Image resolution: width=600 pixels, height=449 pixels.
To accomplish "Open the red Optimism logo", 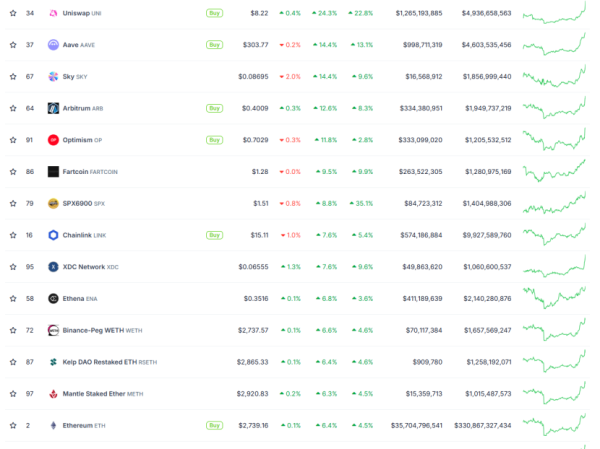I will (x=53, y=140).
